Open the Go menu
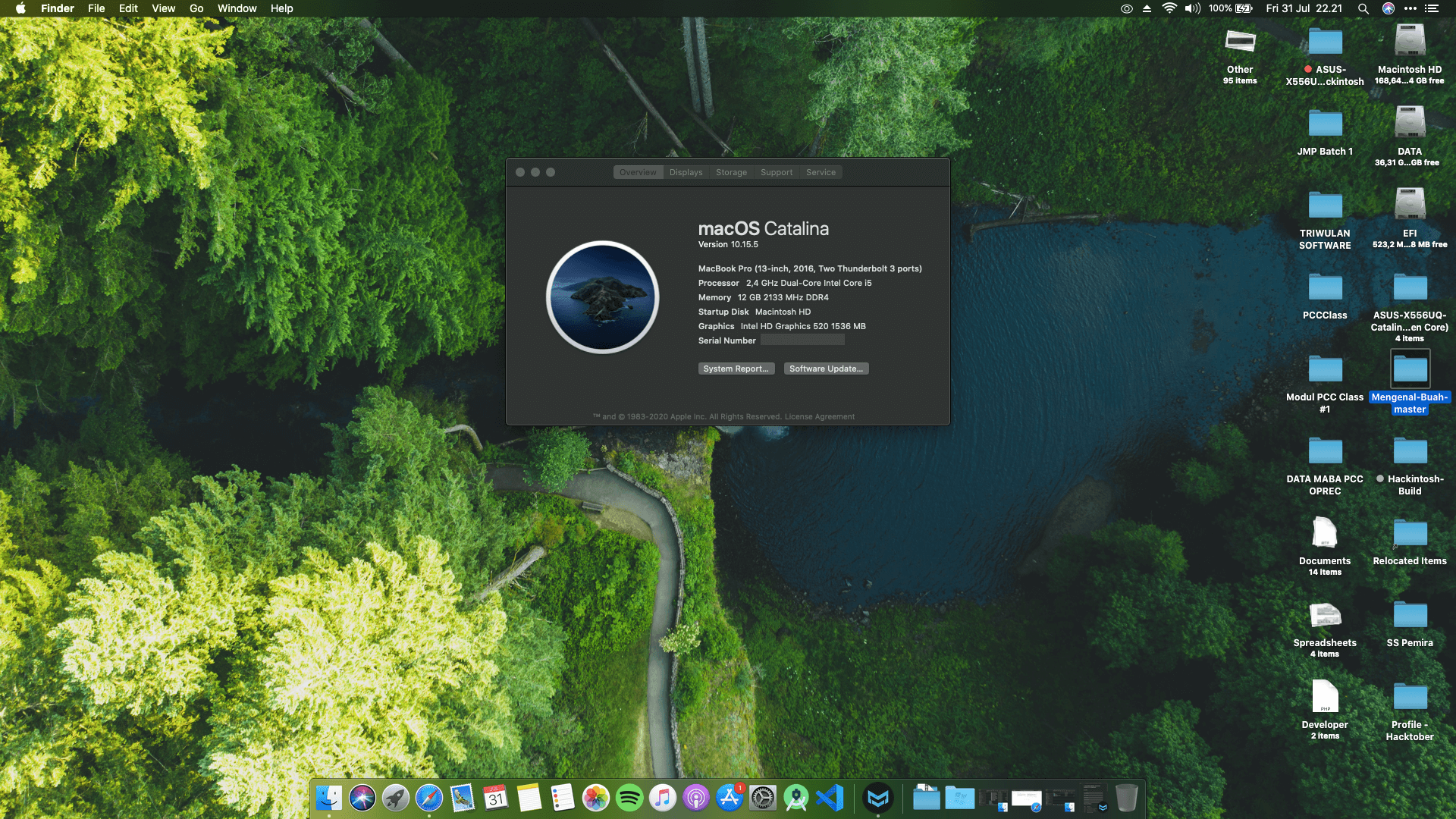1456x819 pixels. pyautogui.click(x=196, y=8)
